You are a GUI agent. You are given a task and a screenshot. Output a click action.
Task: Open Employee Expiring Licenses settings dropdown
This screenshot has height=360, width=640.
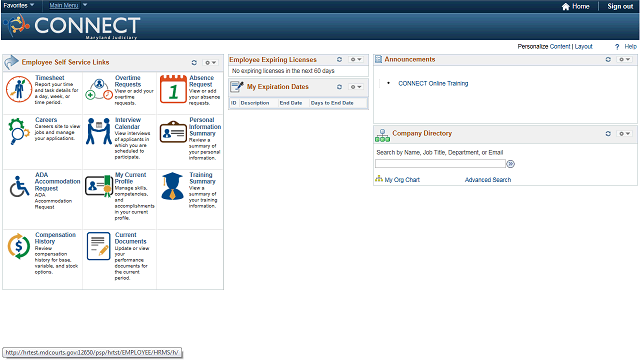pos(356,59)
